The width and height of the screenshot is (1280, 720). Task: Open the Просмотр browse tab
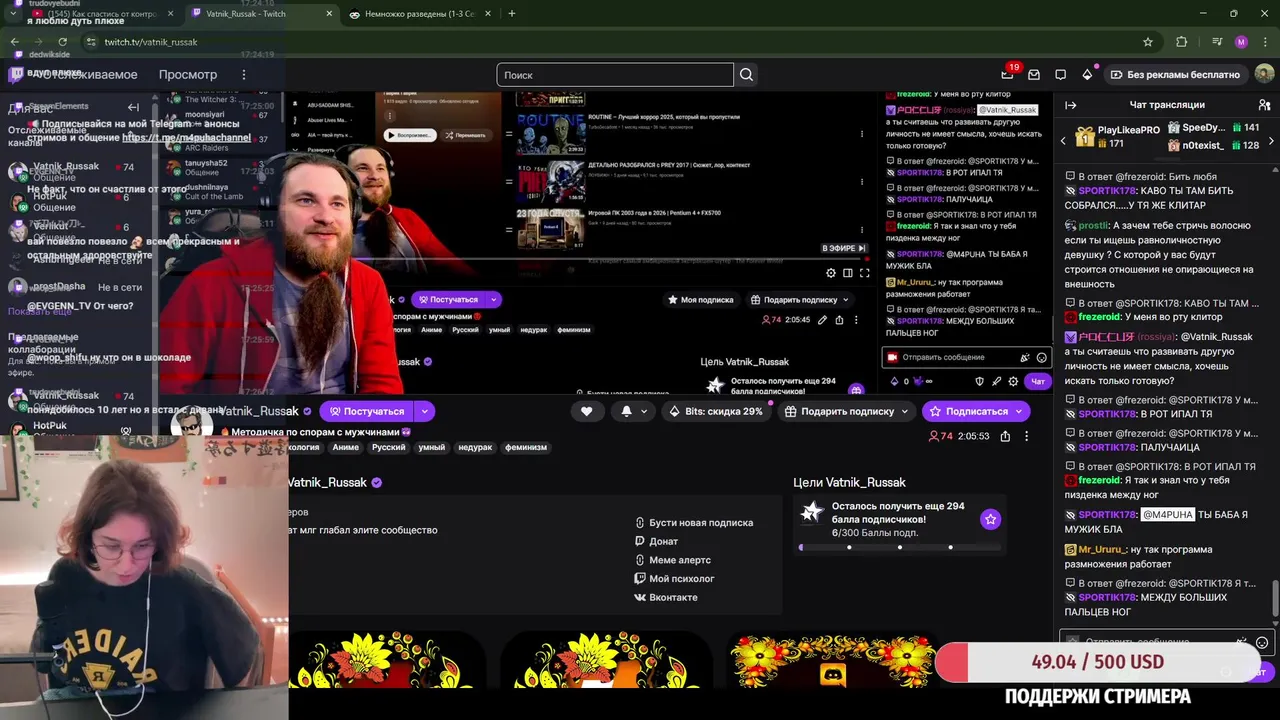click(187, 75)
